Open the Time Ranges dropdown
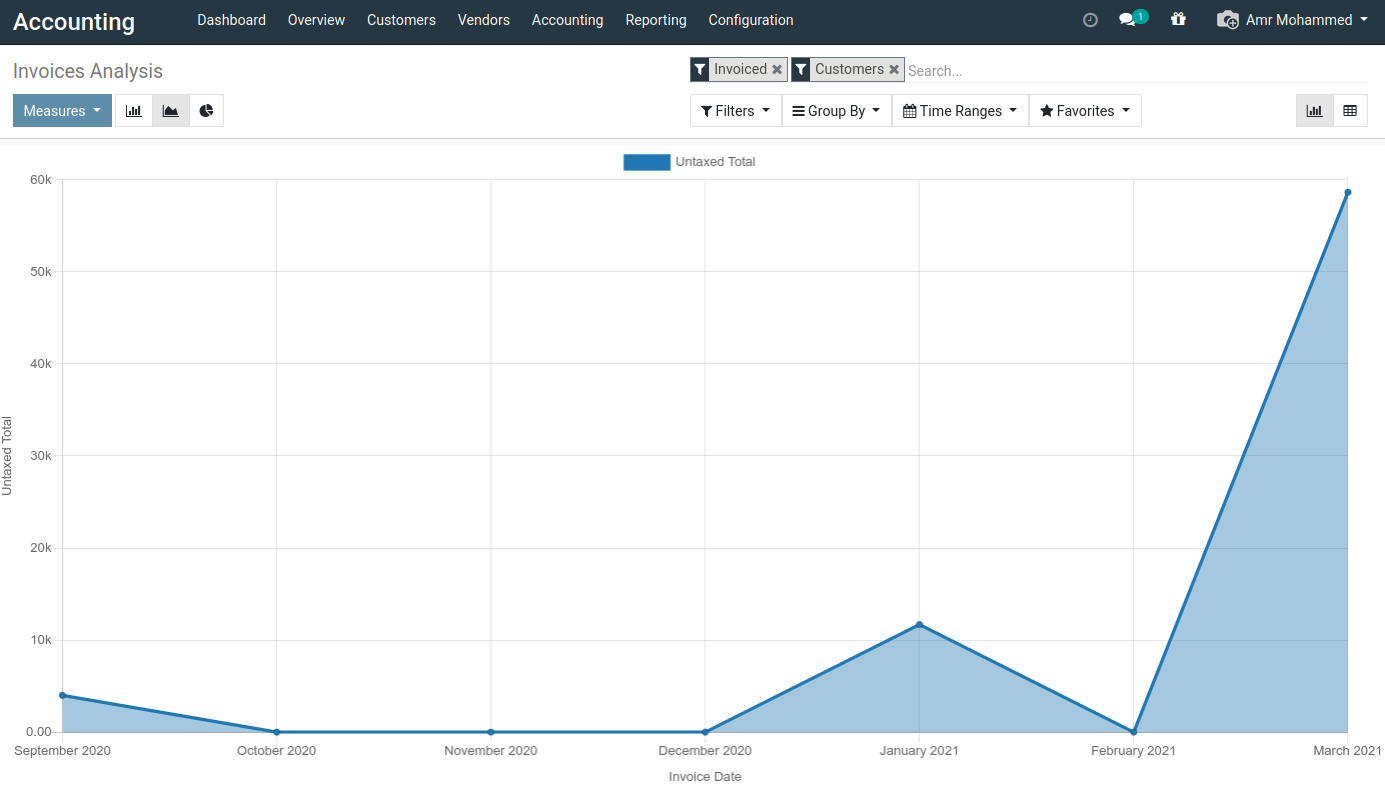This screenshot has height=789, width=1385. click(960, 111)
